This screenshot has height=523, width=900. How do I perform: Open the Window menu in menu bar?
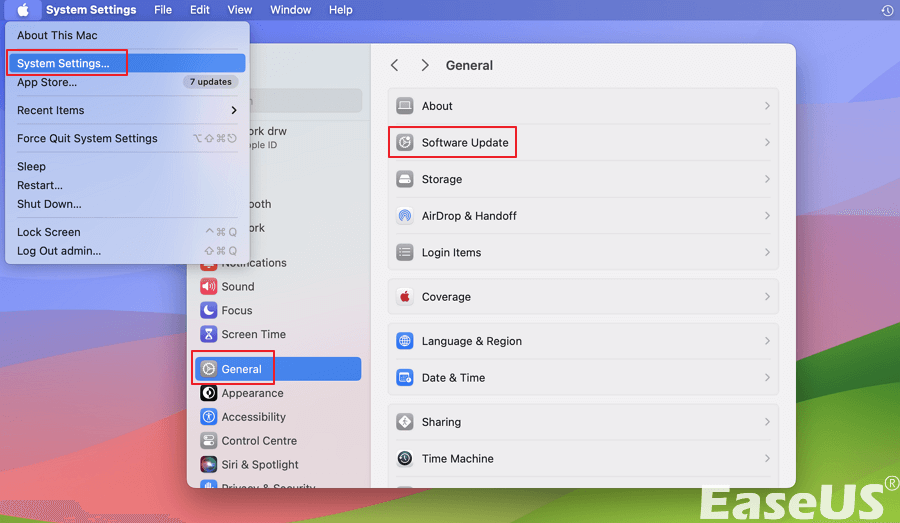tap(290, 10)
